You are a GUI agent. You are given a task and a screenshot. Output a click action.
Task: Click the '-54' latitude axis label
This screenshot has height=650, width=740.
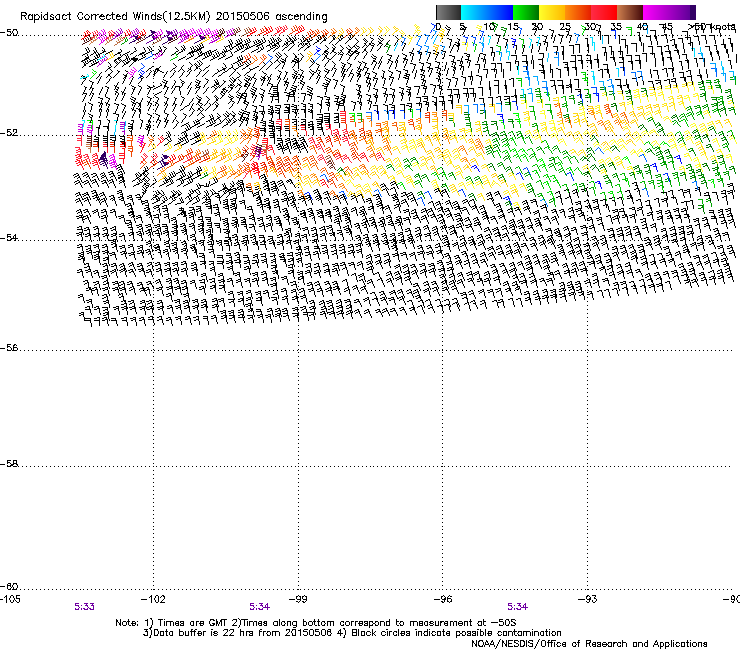[9, 238]
